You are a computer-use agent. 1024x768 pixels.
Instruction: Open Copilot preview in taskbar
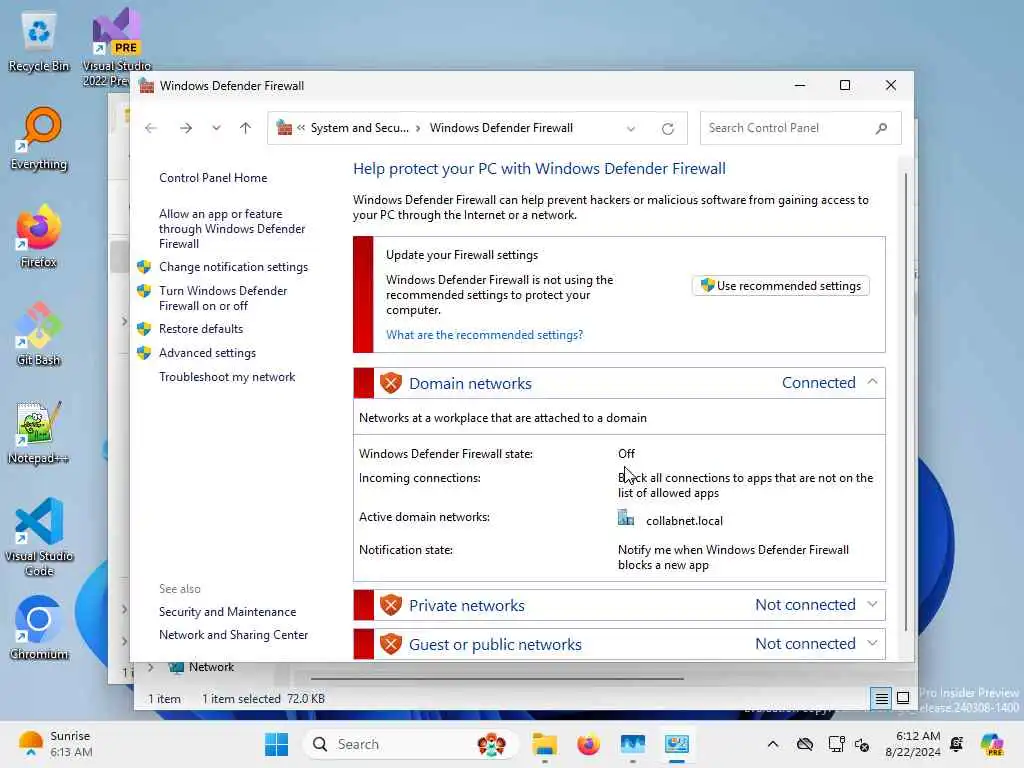pos(991,744)
